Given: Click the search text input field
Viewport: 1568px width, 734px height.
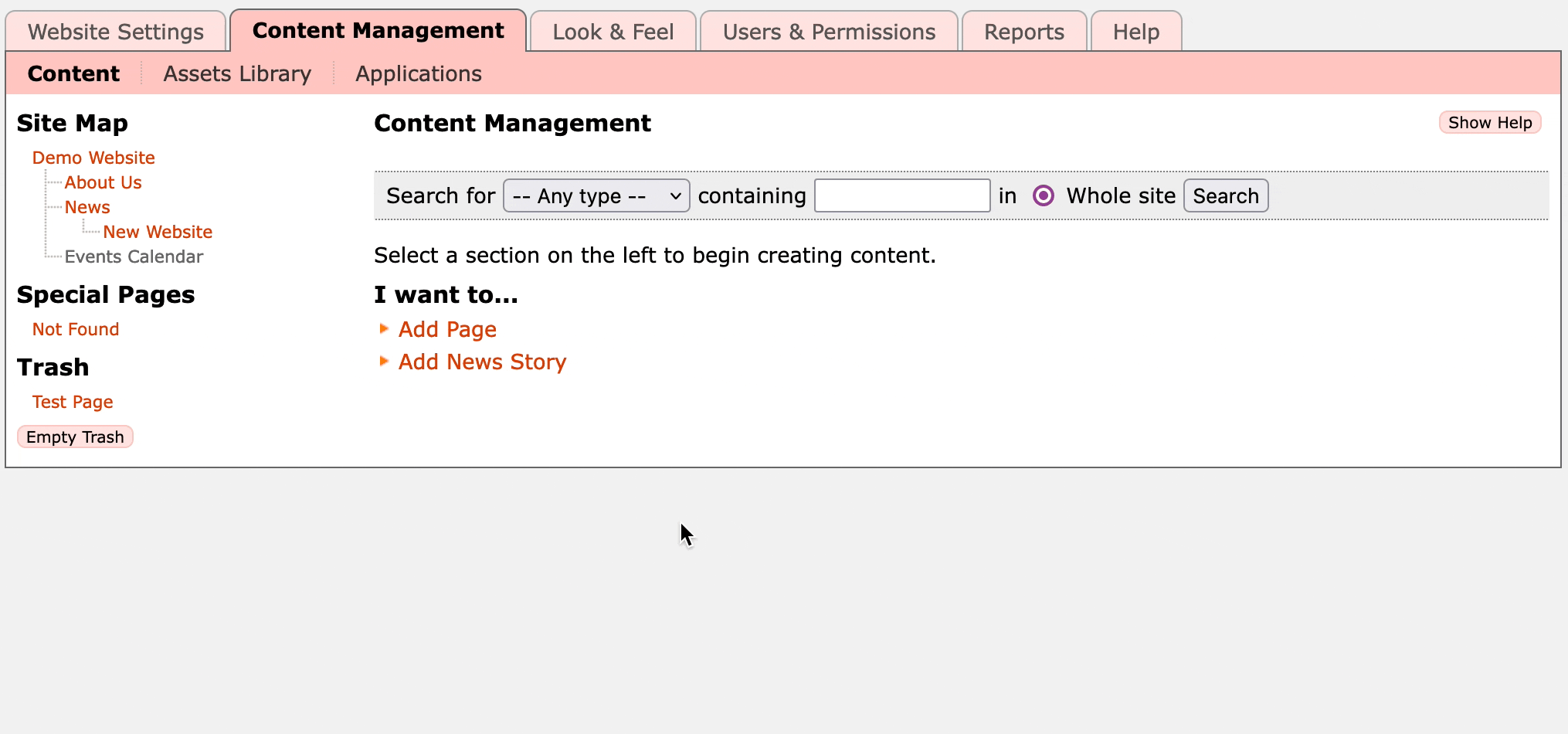Looking at the screenshot, I should (x=901, y=195).
